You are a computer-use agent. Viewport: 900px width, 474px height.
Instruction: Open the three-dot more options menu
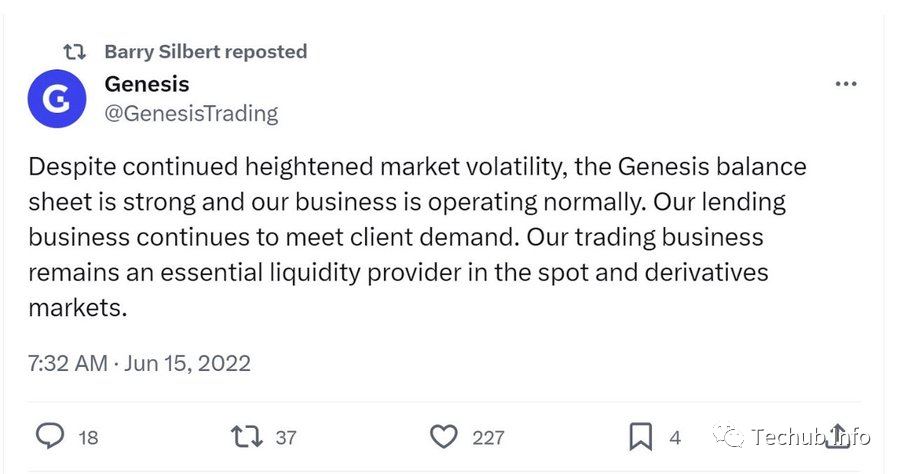point(846,84)
